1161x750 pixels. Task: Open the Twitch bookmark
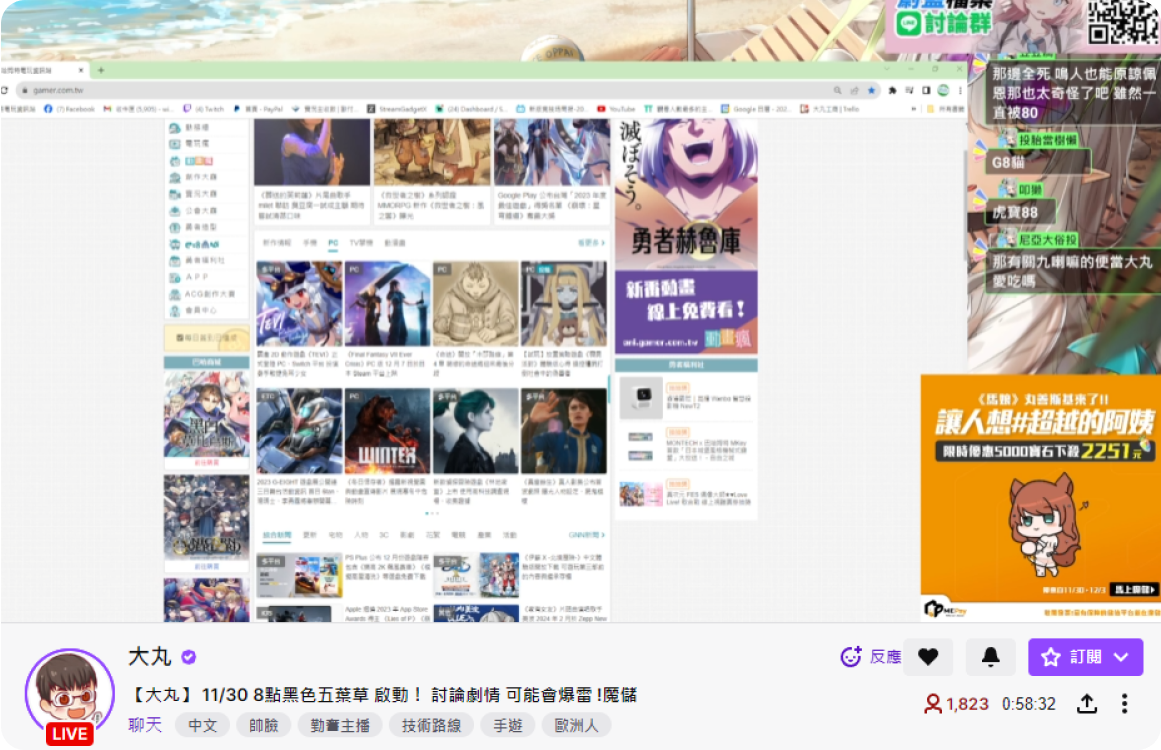pyautogui.click(x=204, y=109)
